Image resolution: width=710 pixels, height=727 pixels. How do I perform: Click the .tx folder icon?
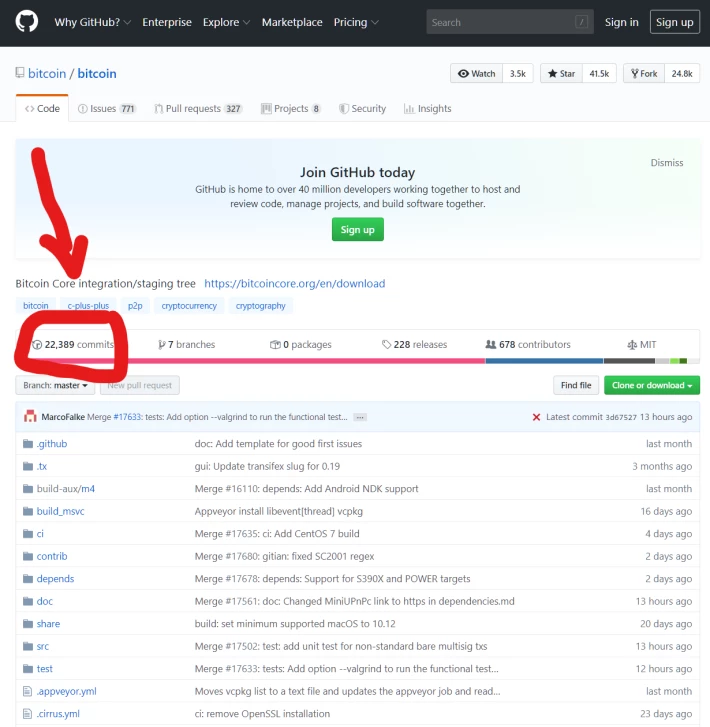tap(28, 466)
